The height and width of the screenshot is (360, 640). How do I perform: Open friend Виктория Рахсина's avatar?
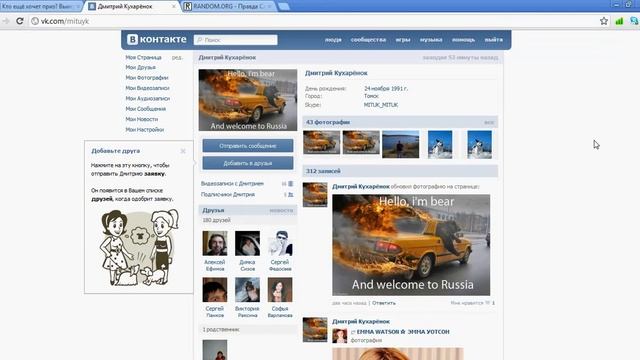click(247, 290)
